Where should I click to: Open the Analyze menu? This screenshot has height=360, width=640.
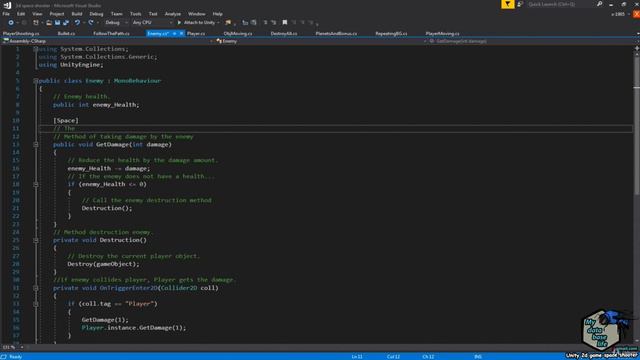pyautogui.click(x=173, y=14)
